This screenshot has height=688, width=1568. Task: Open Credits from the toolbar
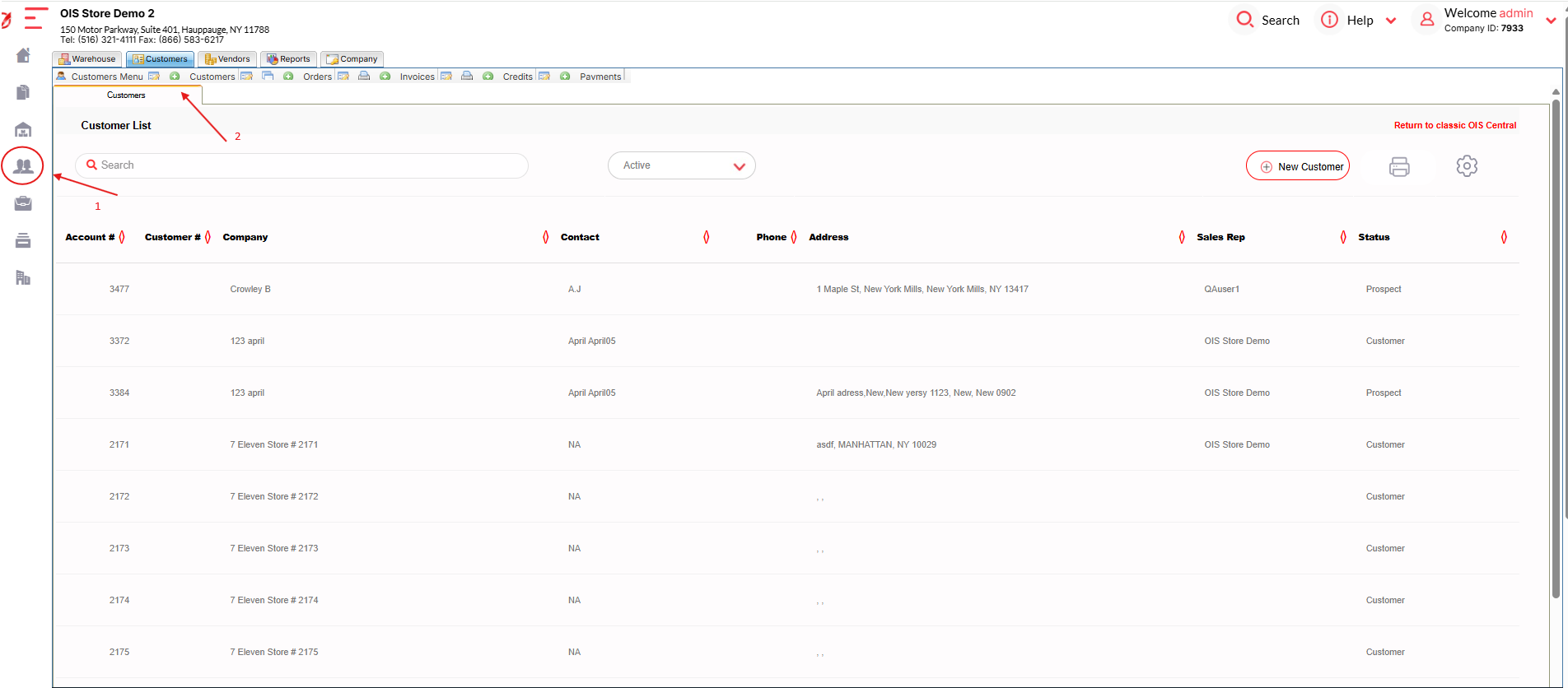[517, 77]
